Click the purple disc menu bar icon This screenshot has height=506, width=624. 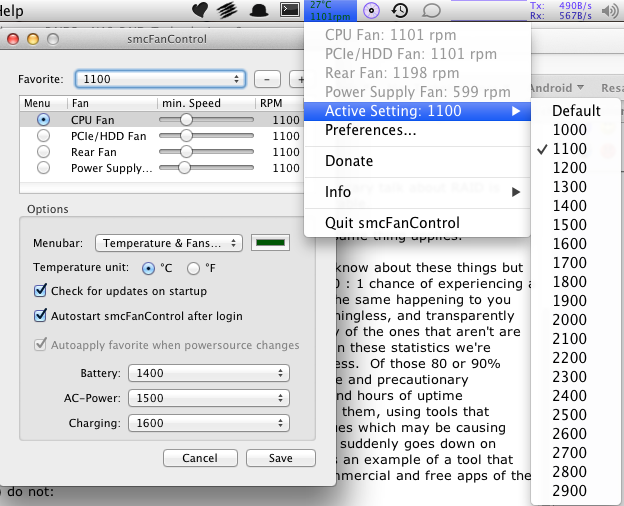pyautogui.click(x=371, y=10)
